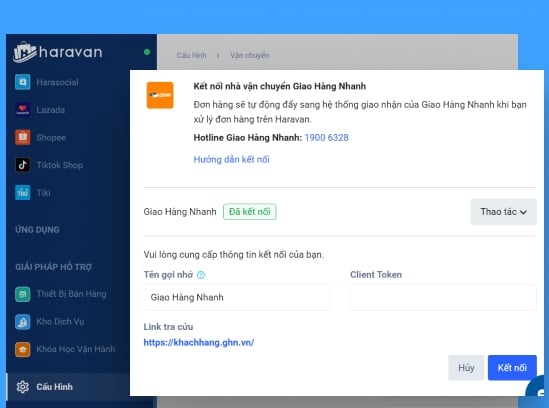Click the ỨNG DỤNG section heading
This screenshot has height=408, width=549.
click(x=37, y=230)
